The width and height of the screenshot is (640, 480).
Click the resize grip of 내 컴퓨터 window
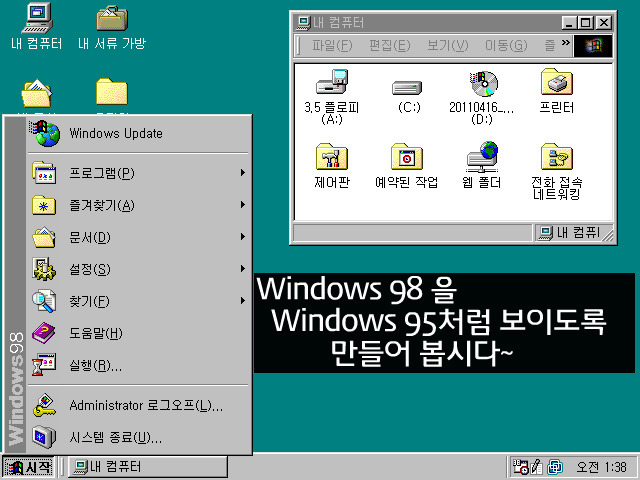coord(608,236)
